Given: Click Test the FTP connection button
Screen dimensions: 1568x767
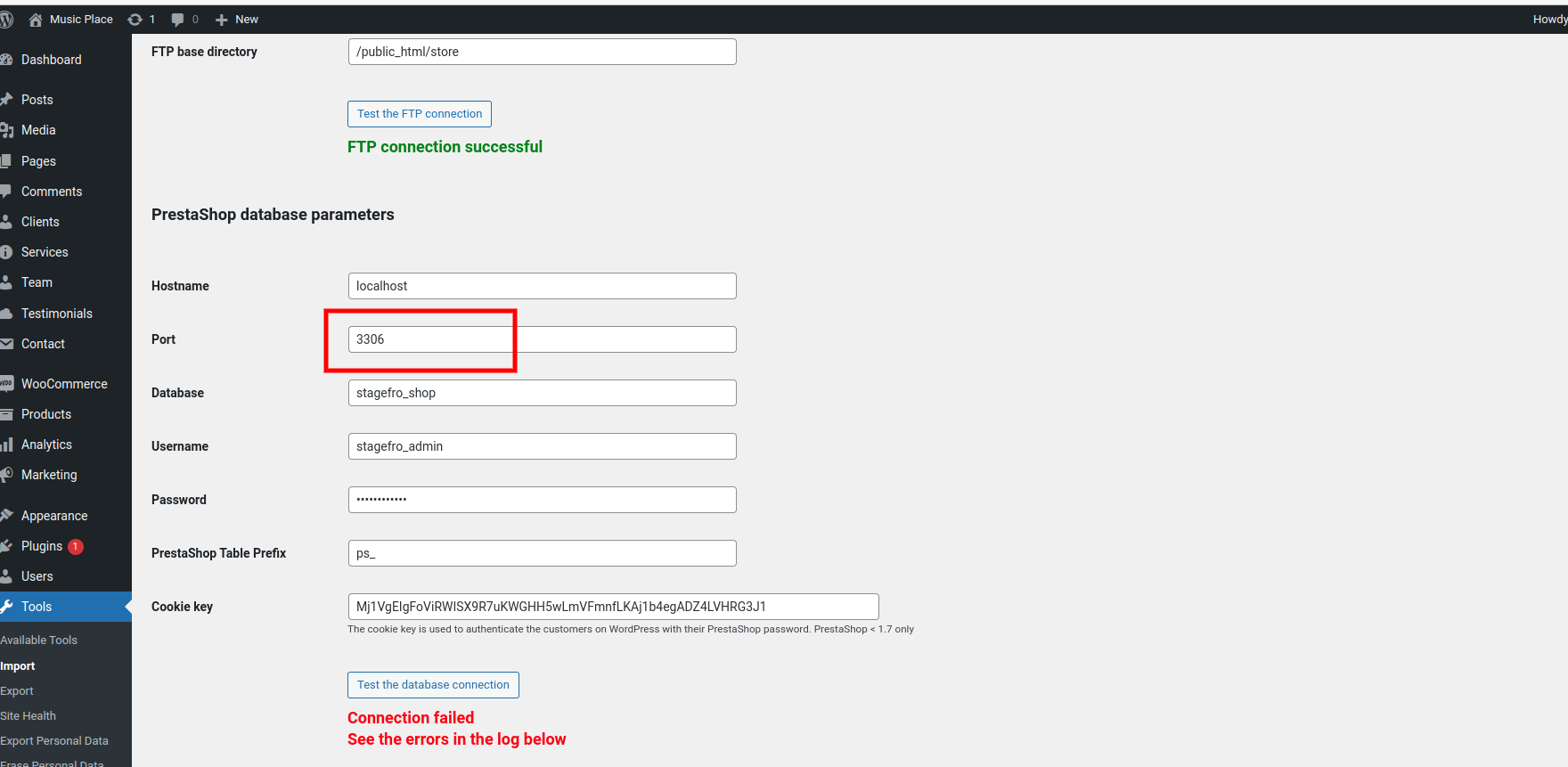Looking at the screenshot, I should [420, 114].
